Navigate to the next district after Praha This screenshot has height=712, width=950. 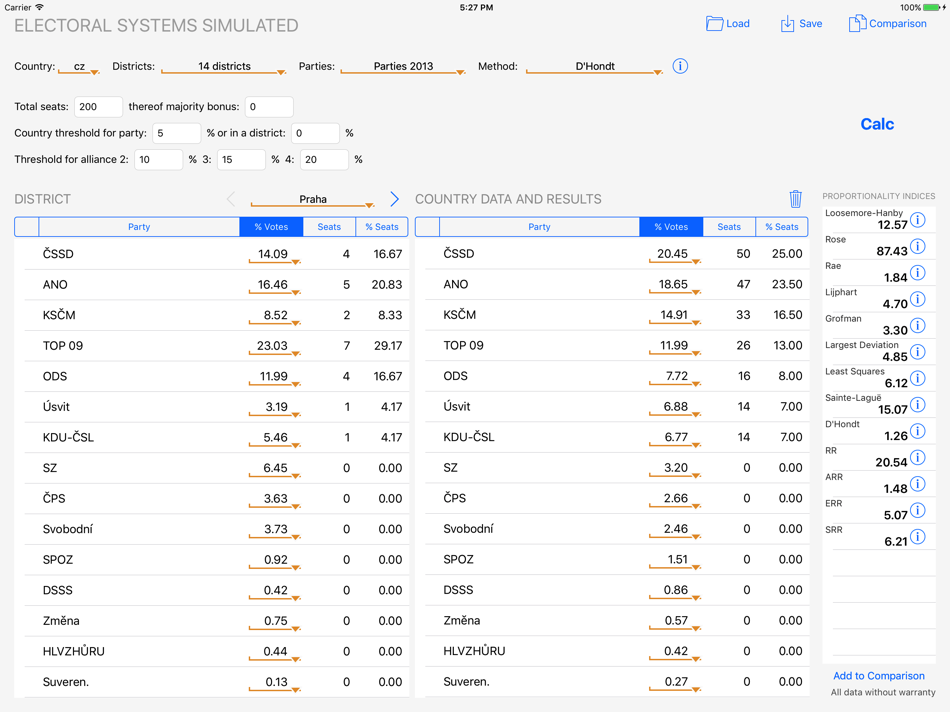(394, 198)
